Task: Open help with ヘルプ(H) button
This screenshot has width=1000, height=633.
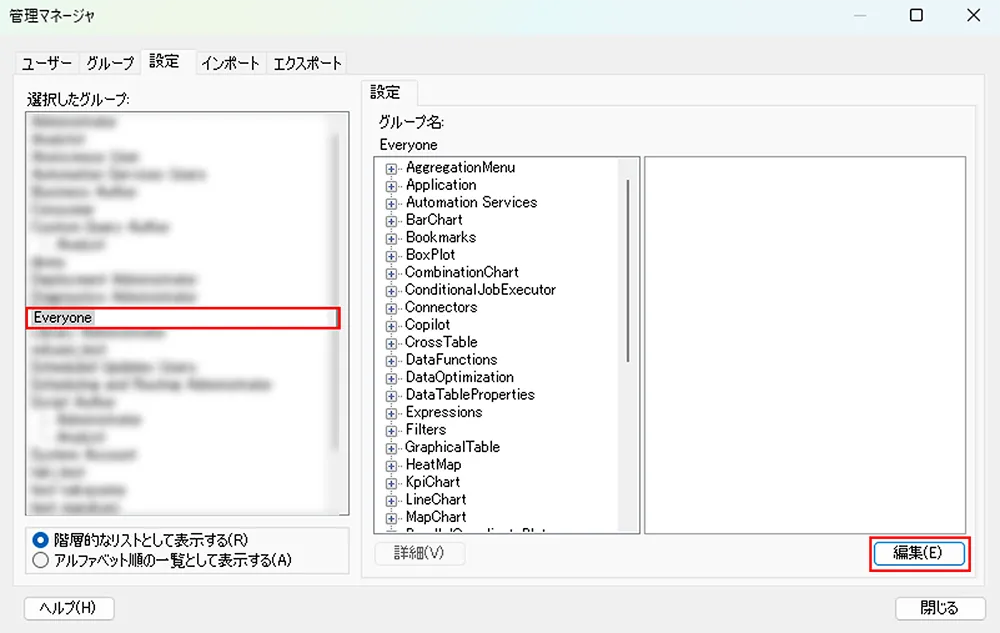Action: [68, 608]
